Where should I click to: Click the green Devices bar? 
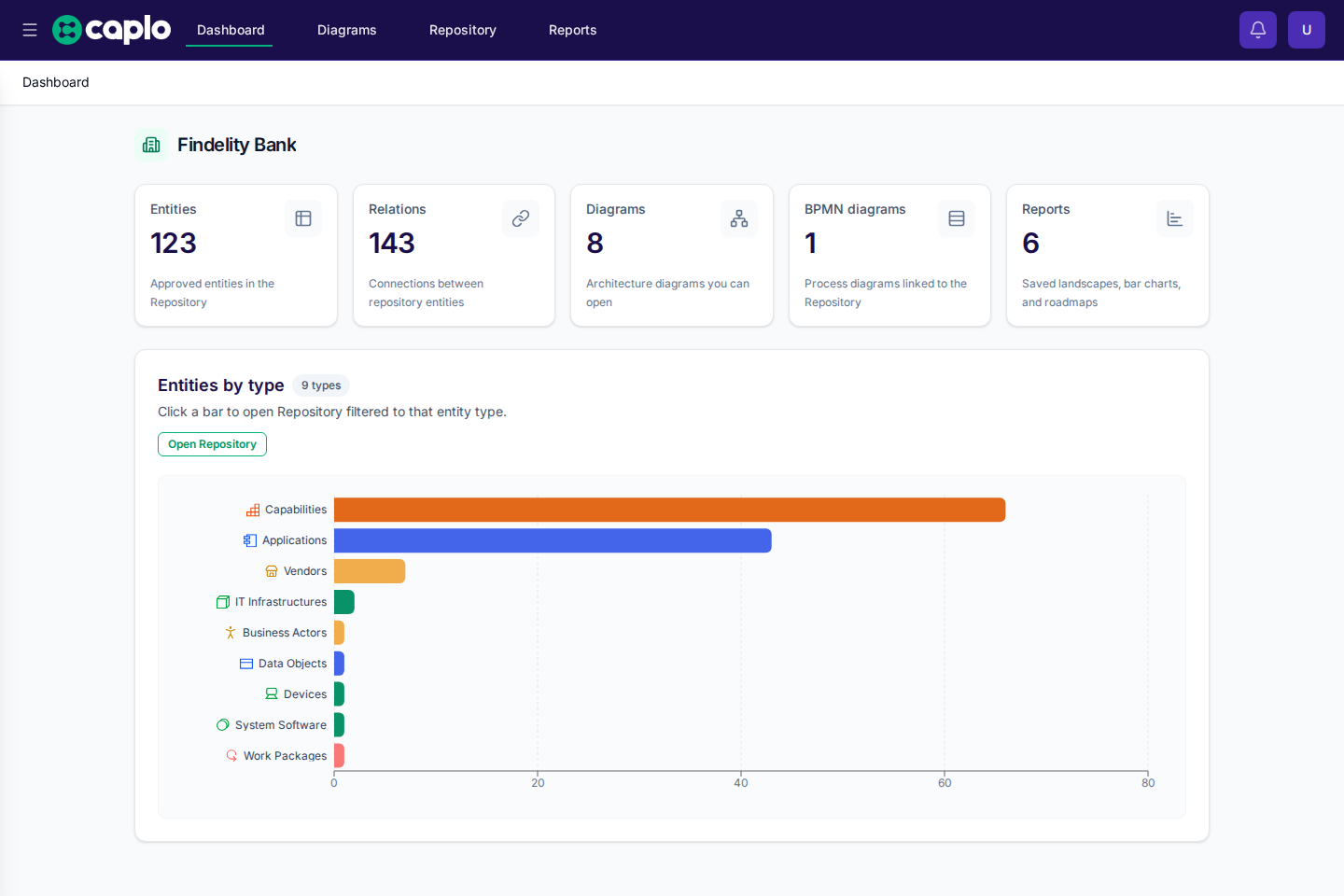pos(339,694)
